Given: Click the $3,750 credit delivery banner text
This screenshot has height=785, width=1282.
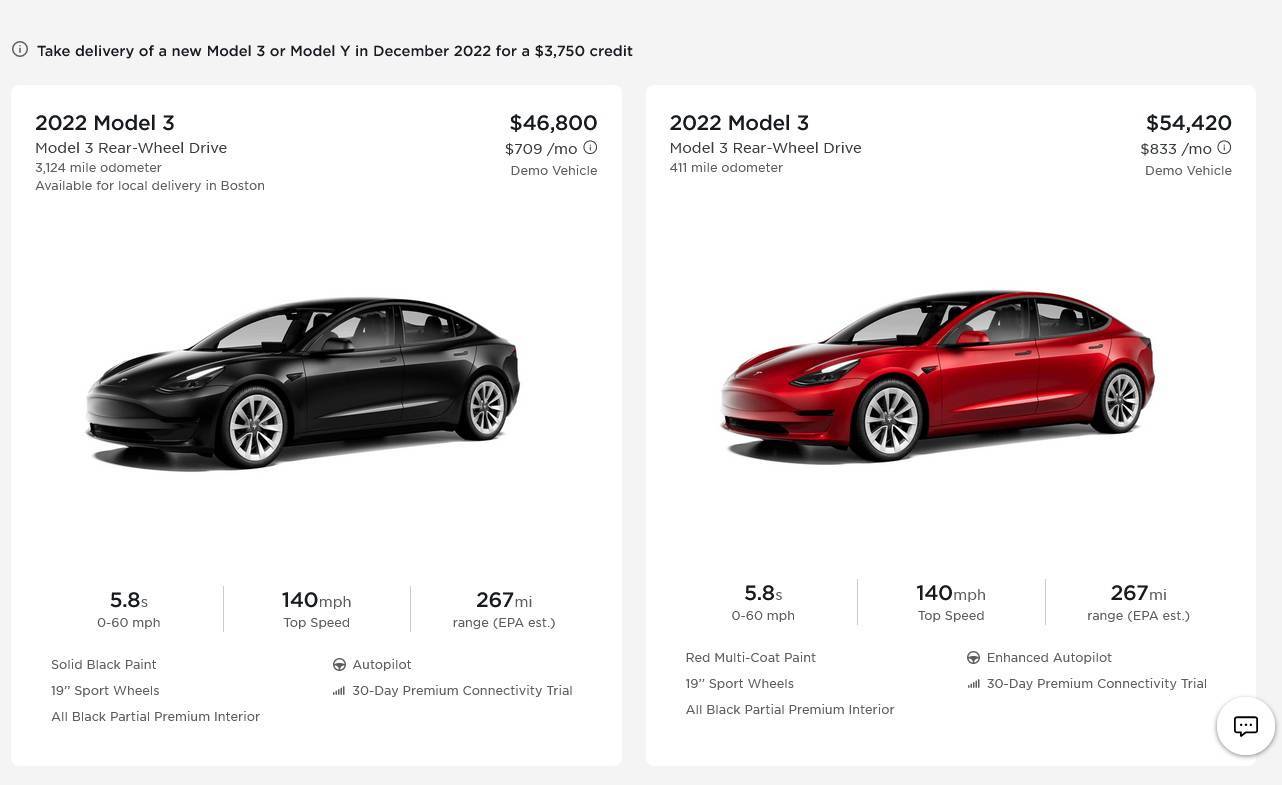Looking at the screenshot, I should pyautogui.click(x=334, y=51).
